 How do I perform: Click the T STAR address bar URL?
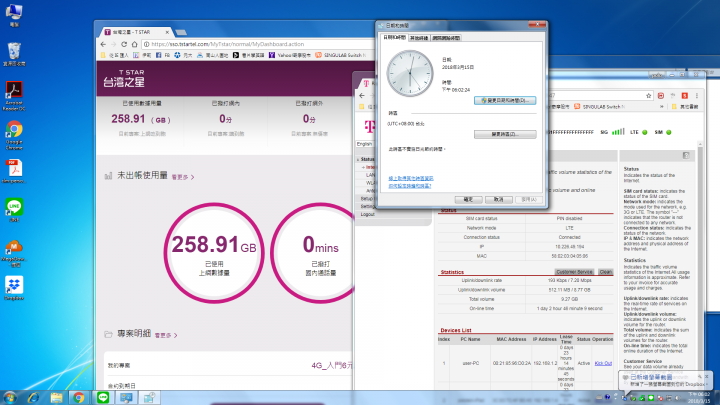[x=227, y=44]
